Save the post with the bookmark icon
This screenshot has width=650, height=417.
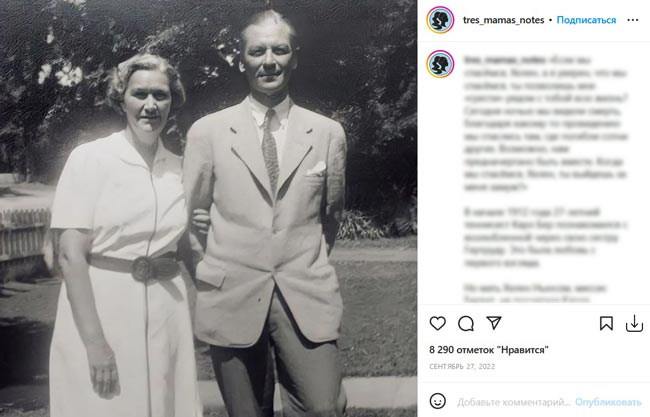606,323
